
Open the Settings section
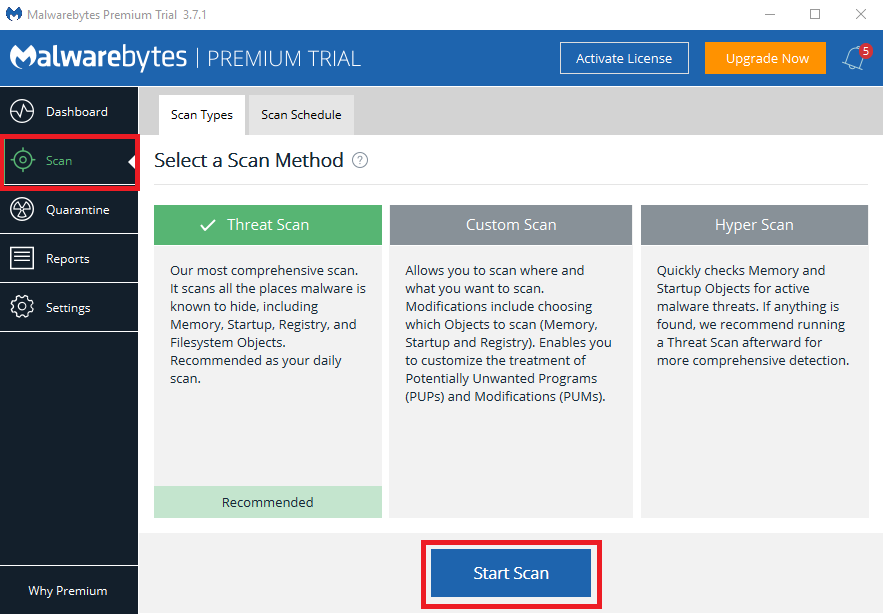click(x=69, y=308)
